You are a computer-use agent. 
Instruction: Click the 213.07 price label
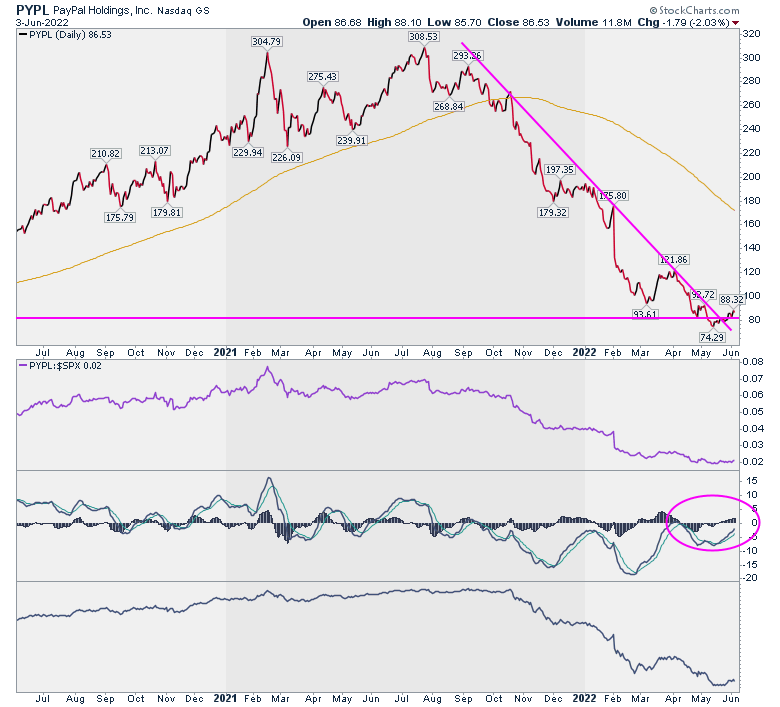pyautogui.click(x=154, y=150)
